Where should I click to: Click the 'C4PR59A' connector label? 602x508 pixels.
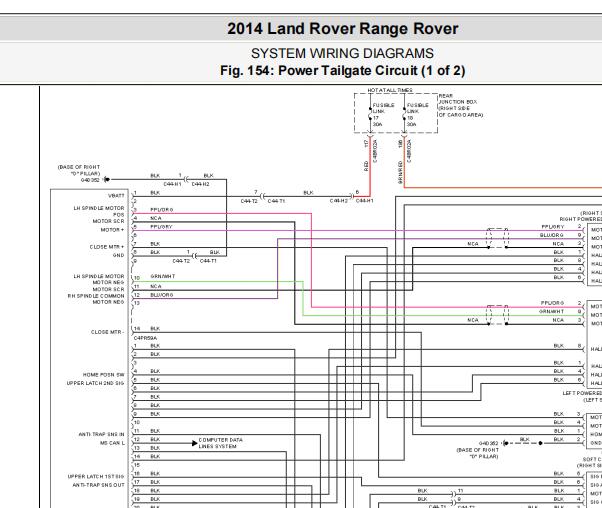(145, 338)
